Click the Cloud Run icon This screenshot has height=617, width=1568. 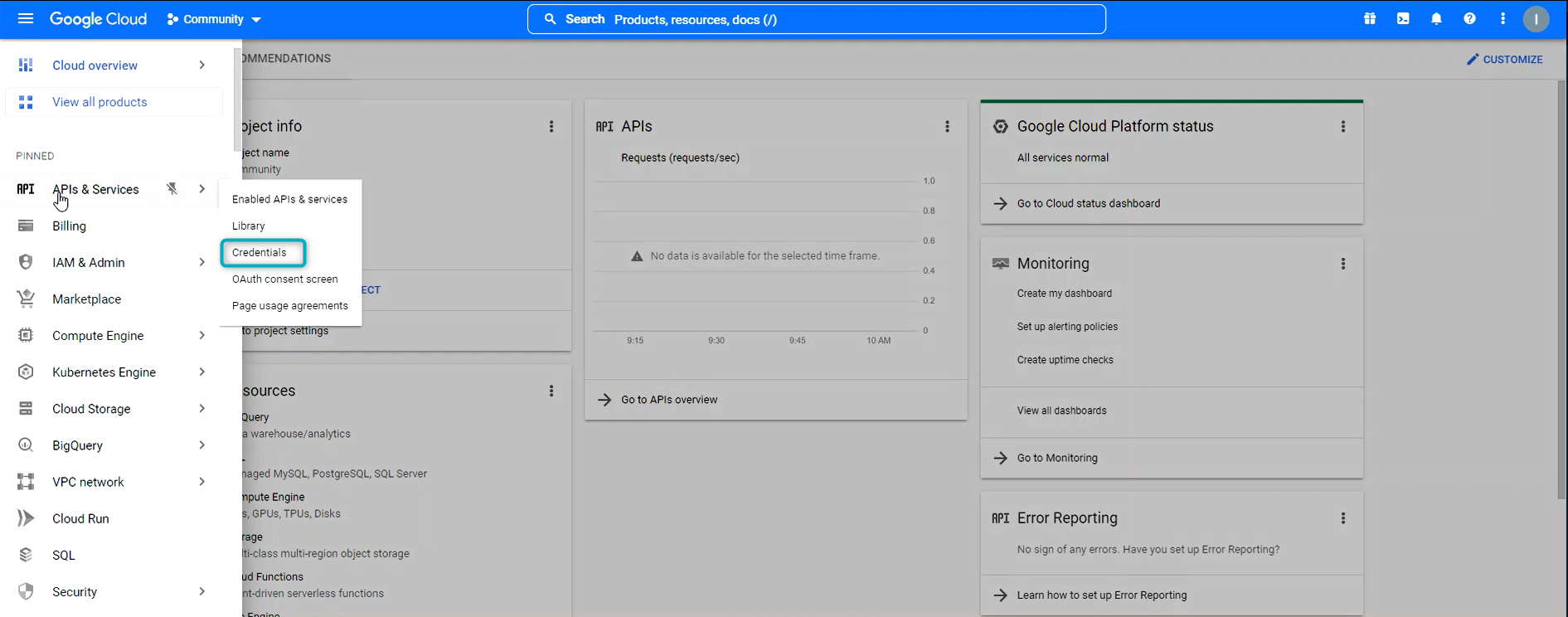click(26, 518)
